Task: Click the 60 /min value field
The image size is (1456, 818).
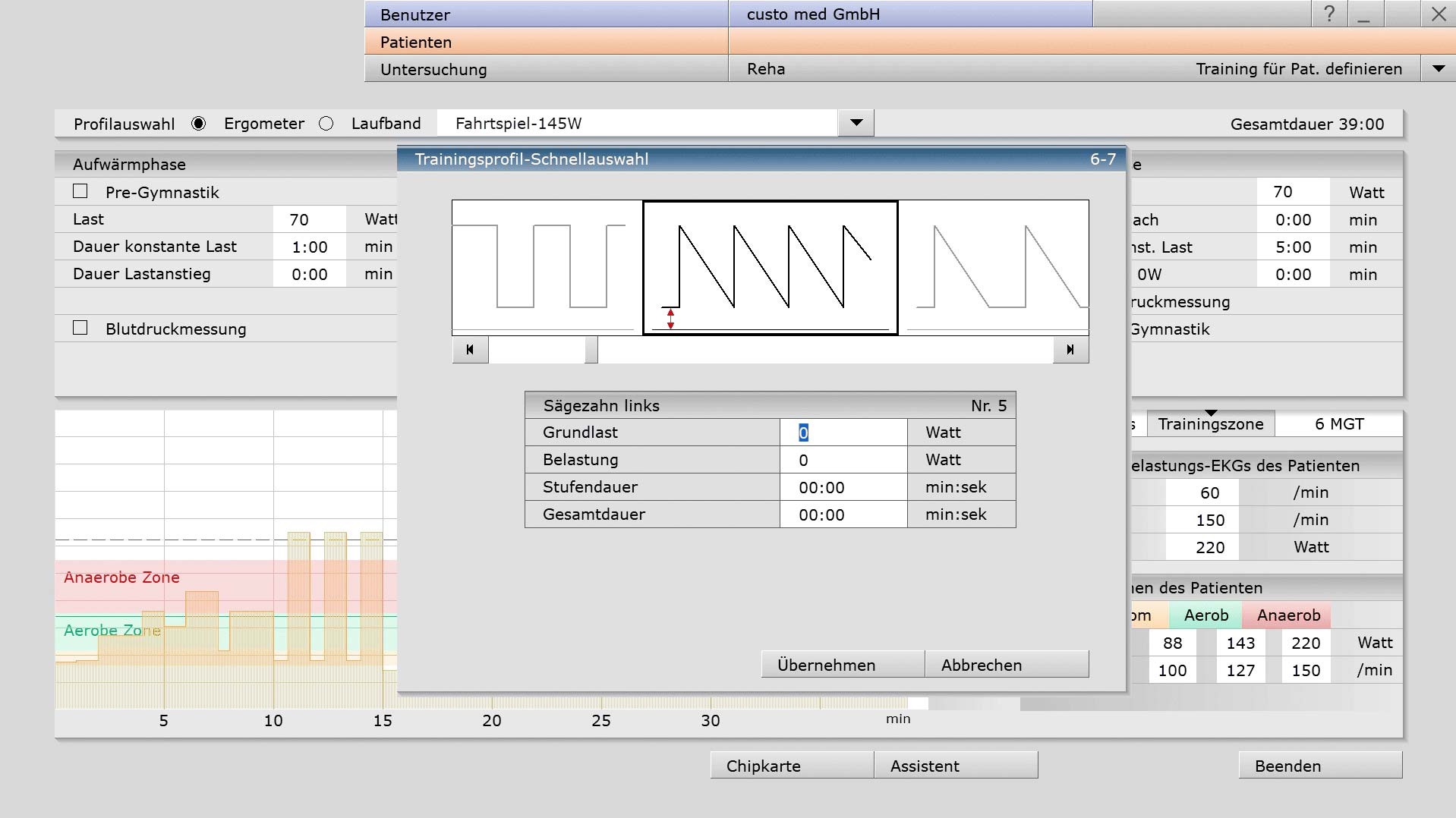Action: (1202, 492)
